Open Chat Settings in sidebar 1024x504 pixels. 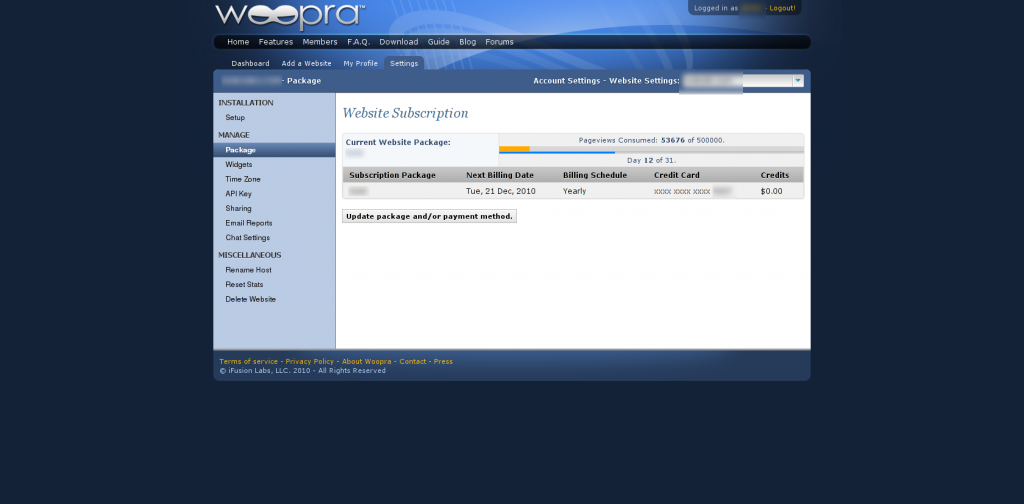tap(248, 238)
